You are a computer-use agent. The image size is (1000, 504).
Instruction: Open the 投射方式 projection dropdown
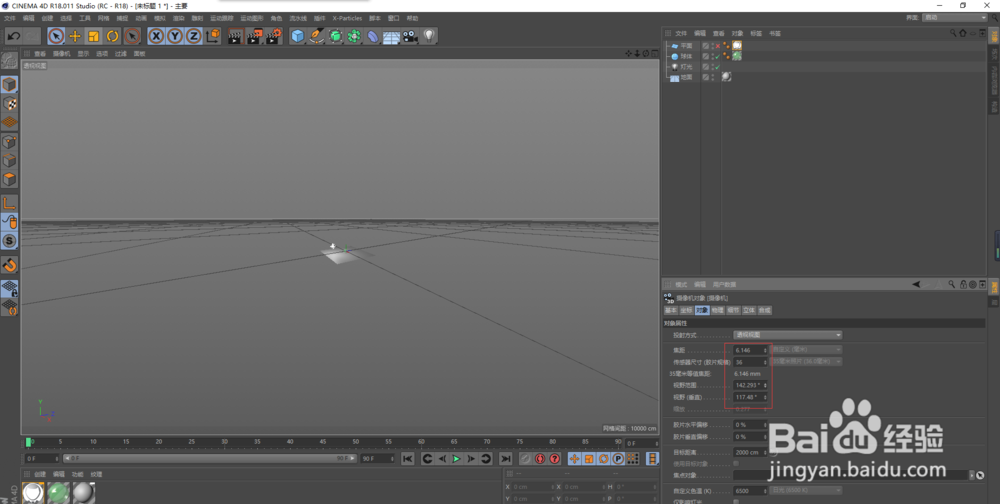point(788,335)
